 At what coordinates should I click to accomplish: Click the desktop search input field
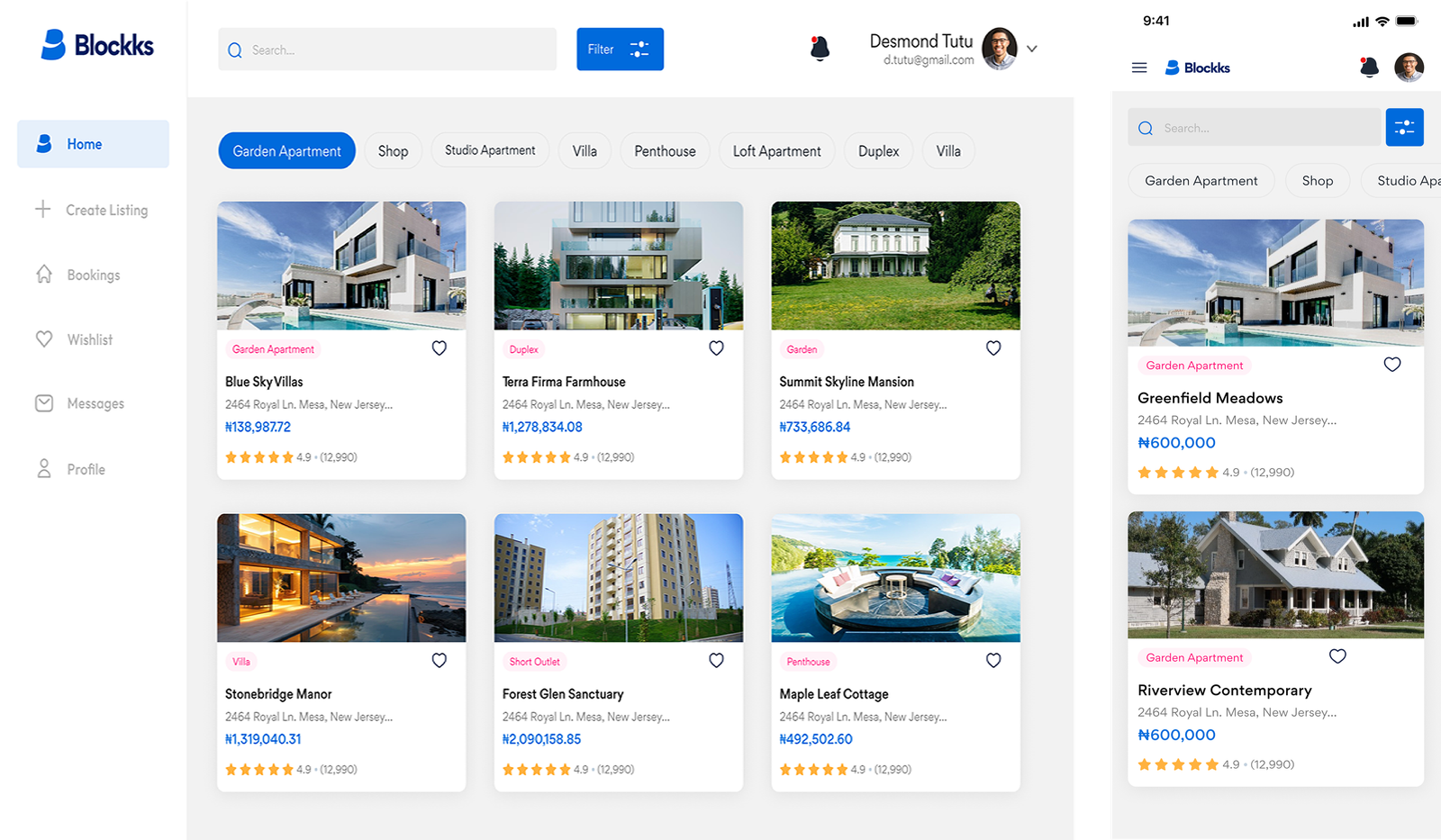(387, 50)
